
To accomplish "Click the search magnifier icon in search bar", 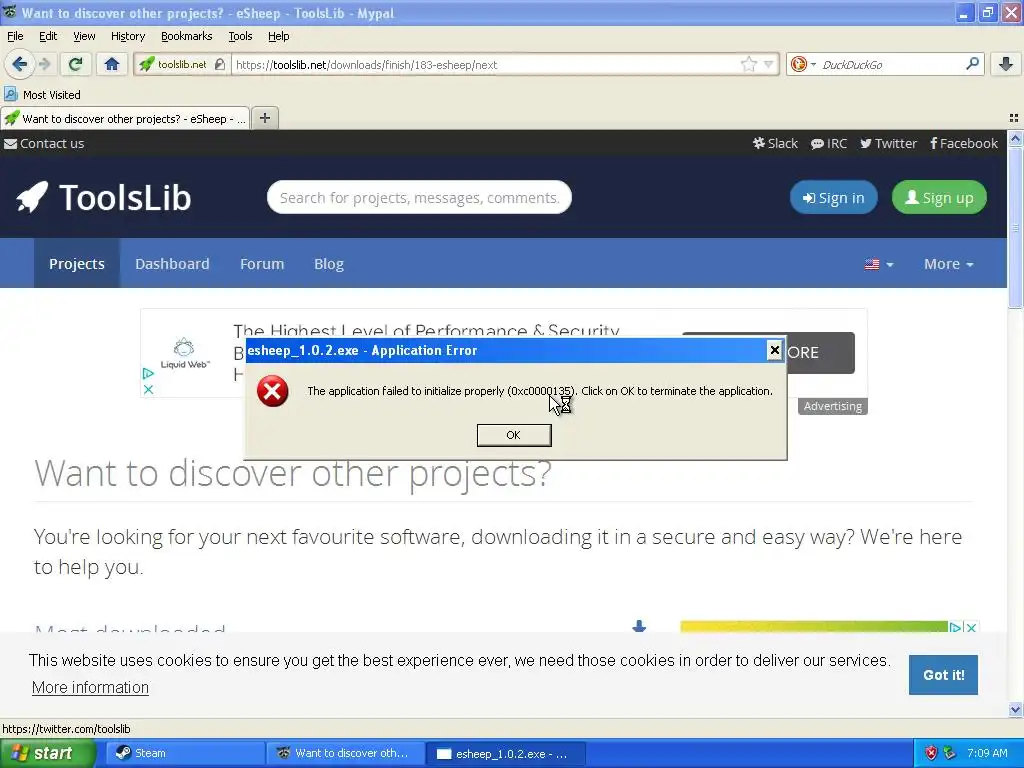I will pyautogui.click(x=972, y=64).
